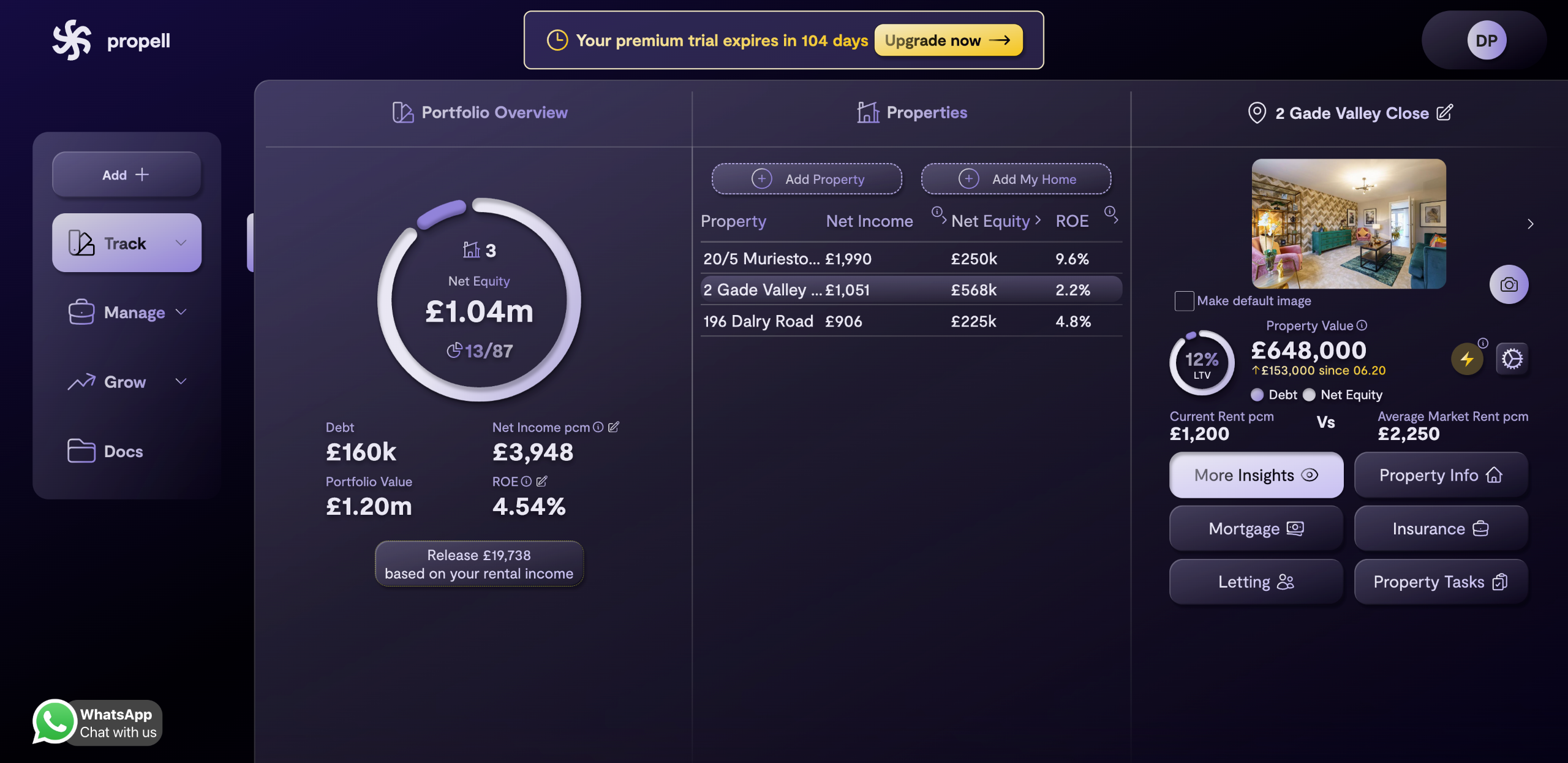This screenshot has height=763, width=1568.
Task: Click the 12% LTV progress ring
Action: point(1202,363)
